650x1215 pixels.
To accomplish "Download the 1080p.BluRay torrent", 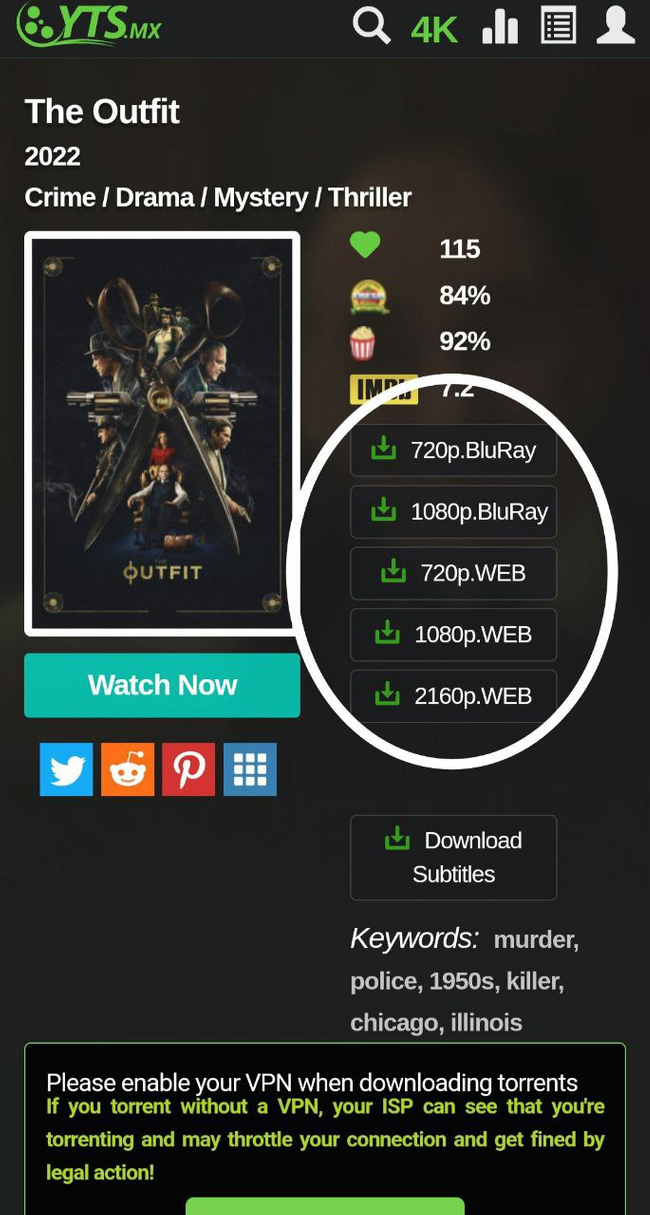I will [453, 512].
